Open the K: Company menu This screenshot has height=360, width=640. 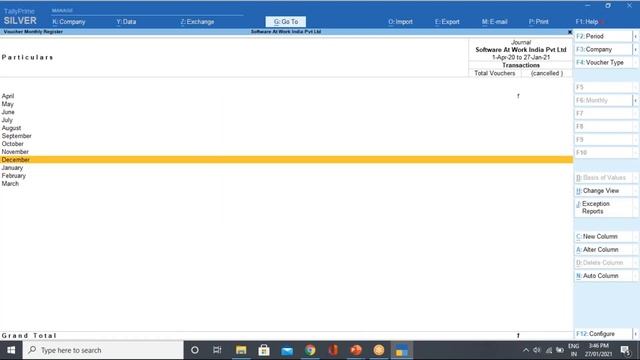pyautogui.click(x=69, y=22)
